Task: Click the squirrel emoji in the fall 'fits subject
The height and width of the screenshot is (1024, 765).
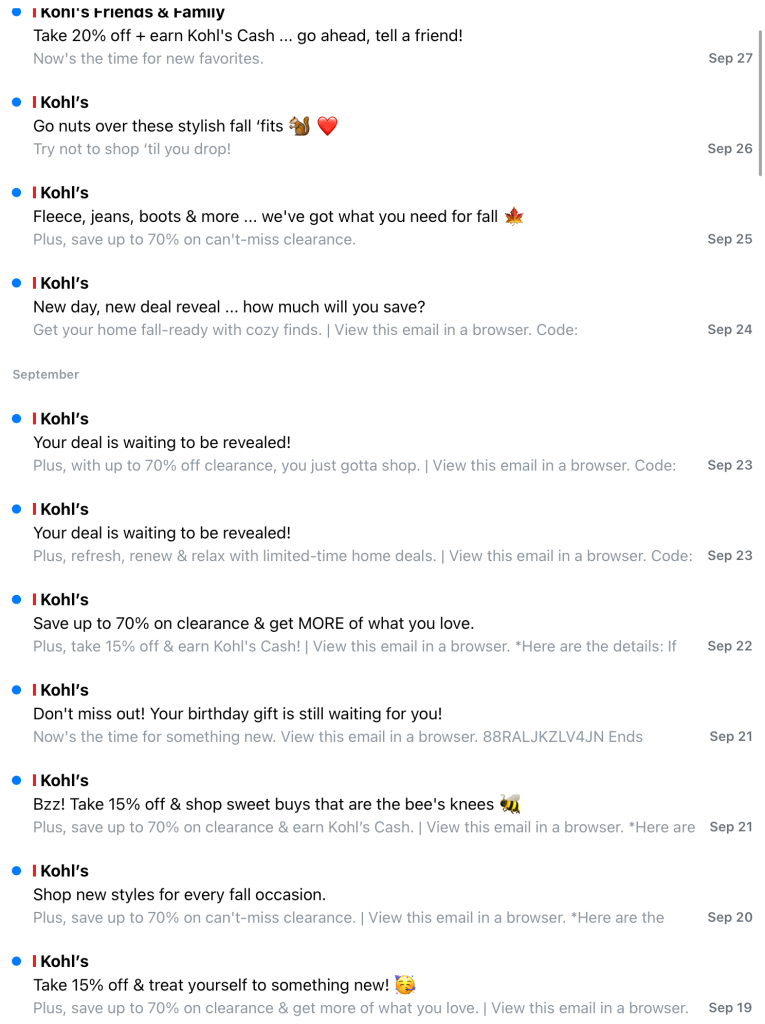Action: pyautogui.click(x=299, y=126)
